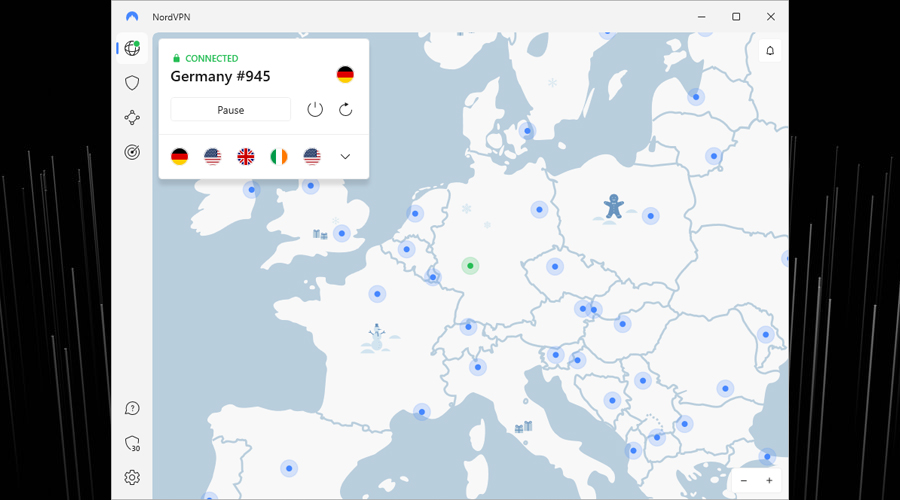Open Settings gear in the sidebar
900x500 pixels.
132,478
